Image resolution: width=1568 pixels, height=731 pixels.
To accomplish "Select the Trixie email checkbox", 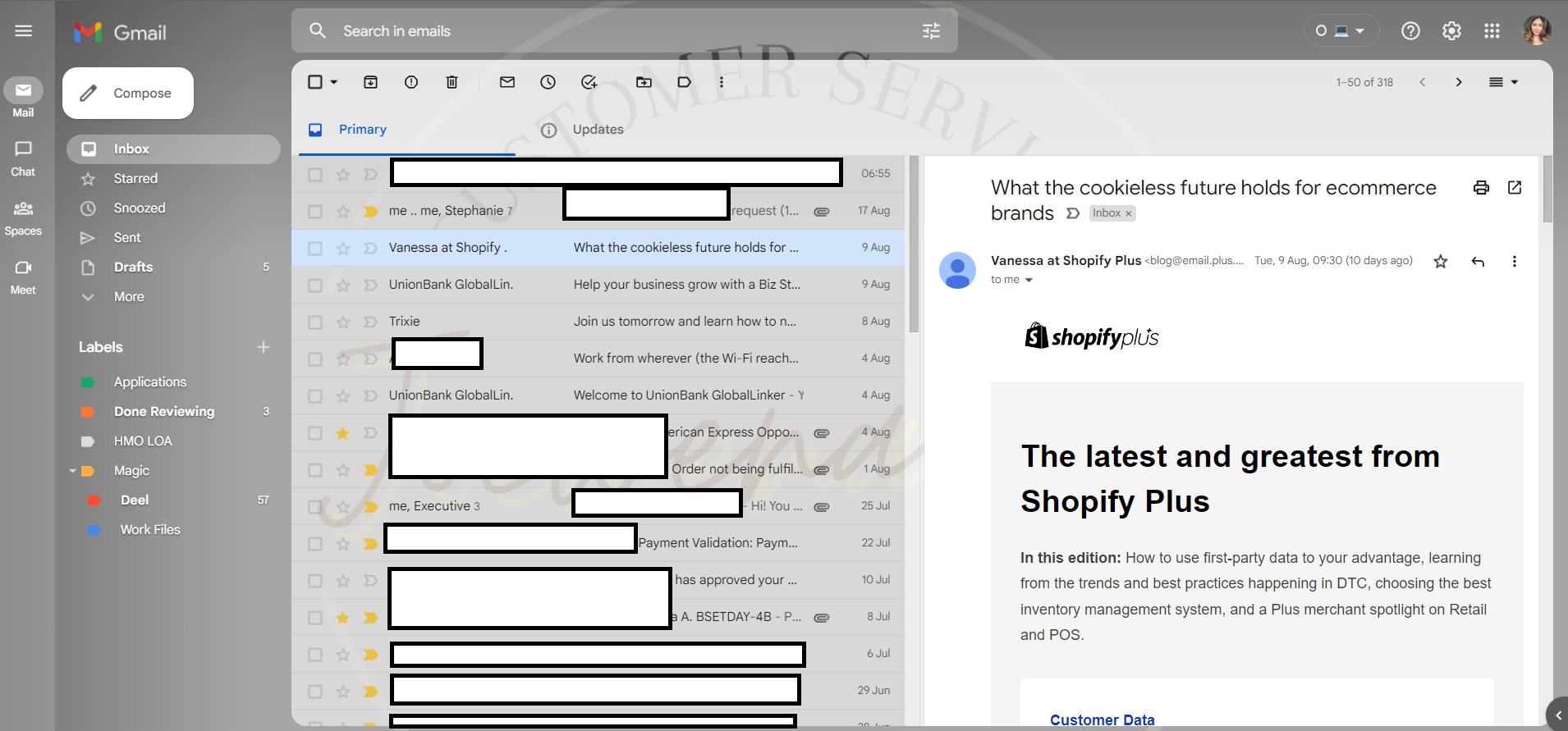I will [315, 322].
